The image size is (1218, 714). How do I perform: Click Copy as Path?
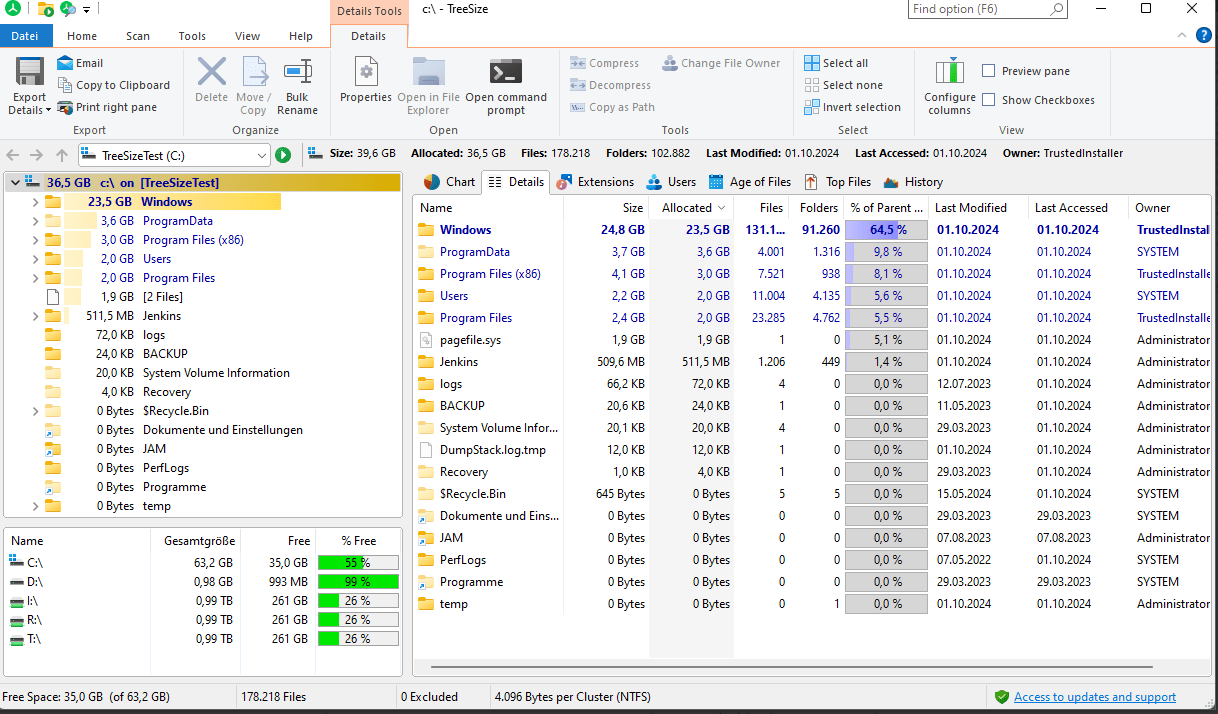coord(612,107)
